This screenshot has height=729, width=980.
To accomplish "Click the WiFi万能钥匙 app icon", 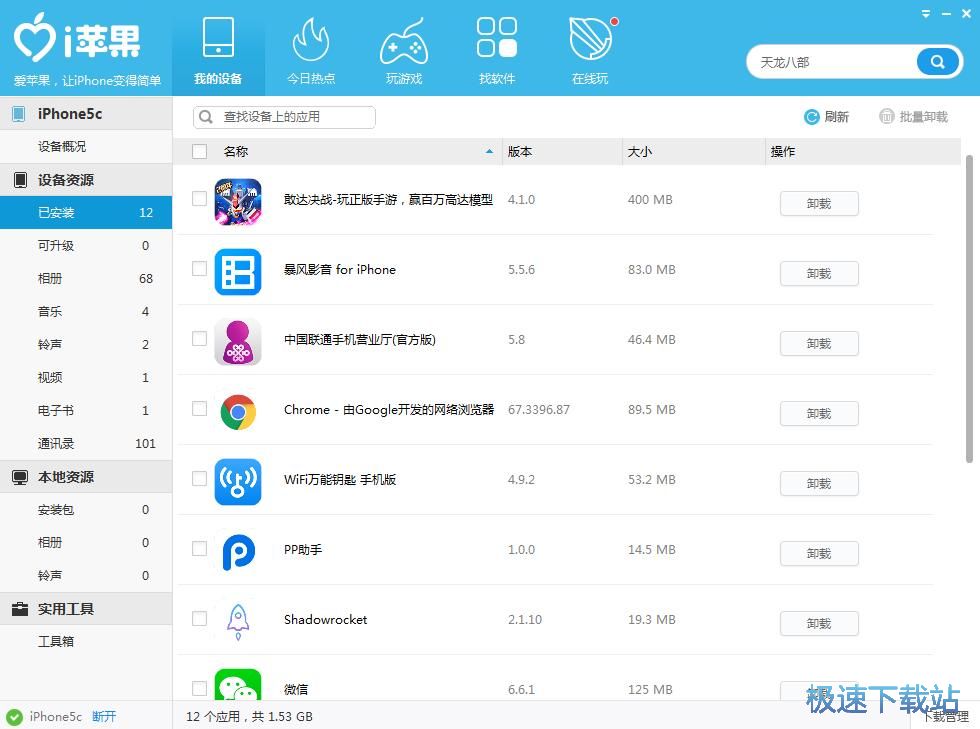I will (x=238, y=482).
